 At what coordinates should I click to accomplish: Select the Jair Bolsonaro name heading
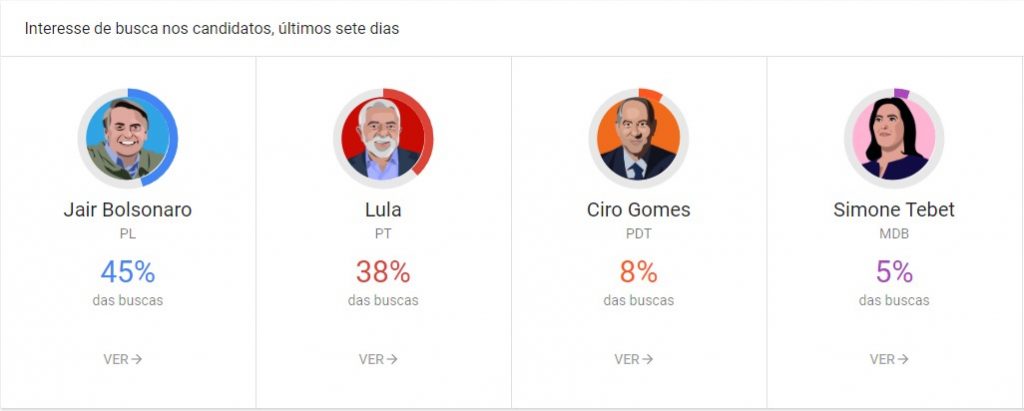[x=127, y=210]
